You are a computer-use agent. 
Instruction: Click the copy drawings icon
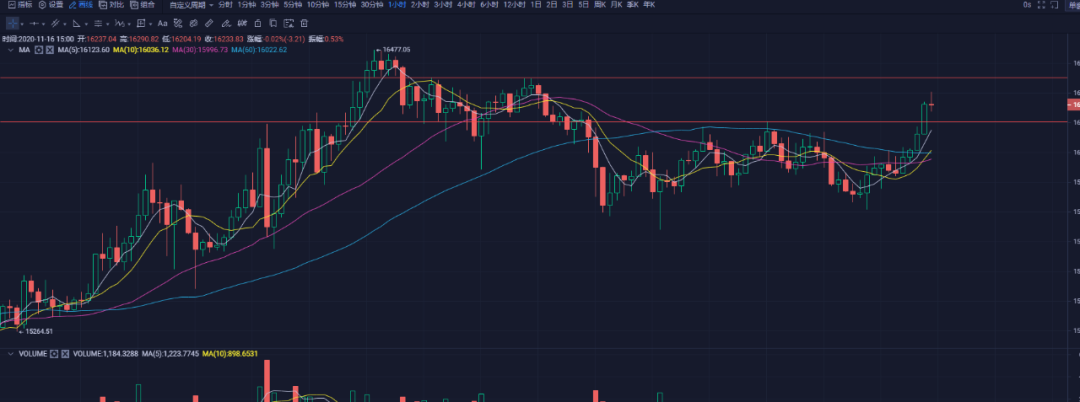point(273,23)
